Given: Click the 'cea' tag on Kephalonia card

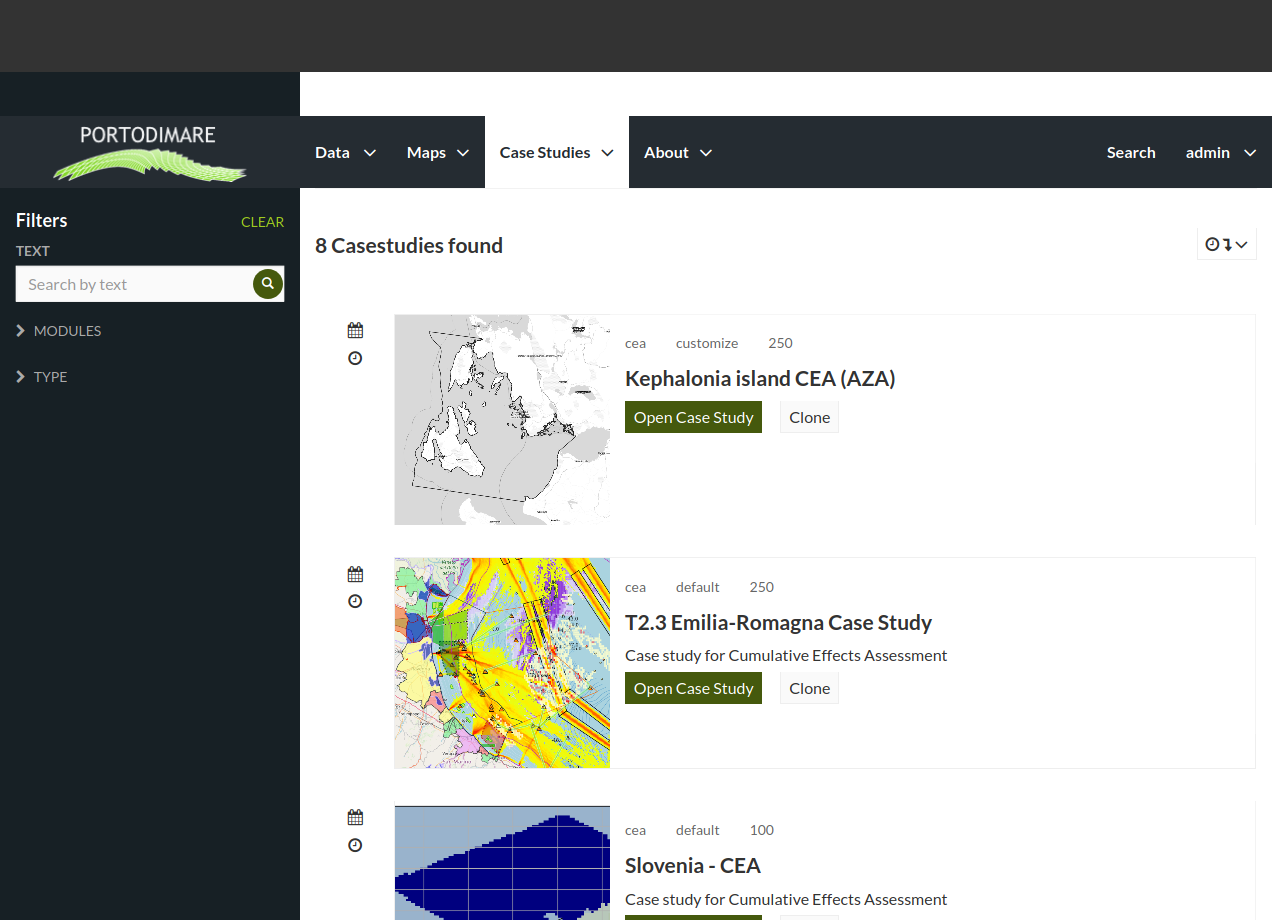Looking at the screenshot, I should coord(635,343).
